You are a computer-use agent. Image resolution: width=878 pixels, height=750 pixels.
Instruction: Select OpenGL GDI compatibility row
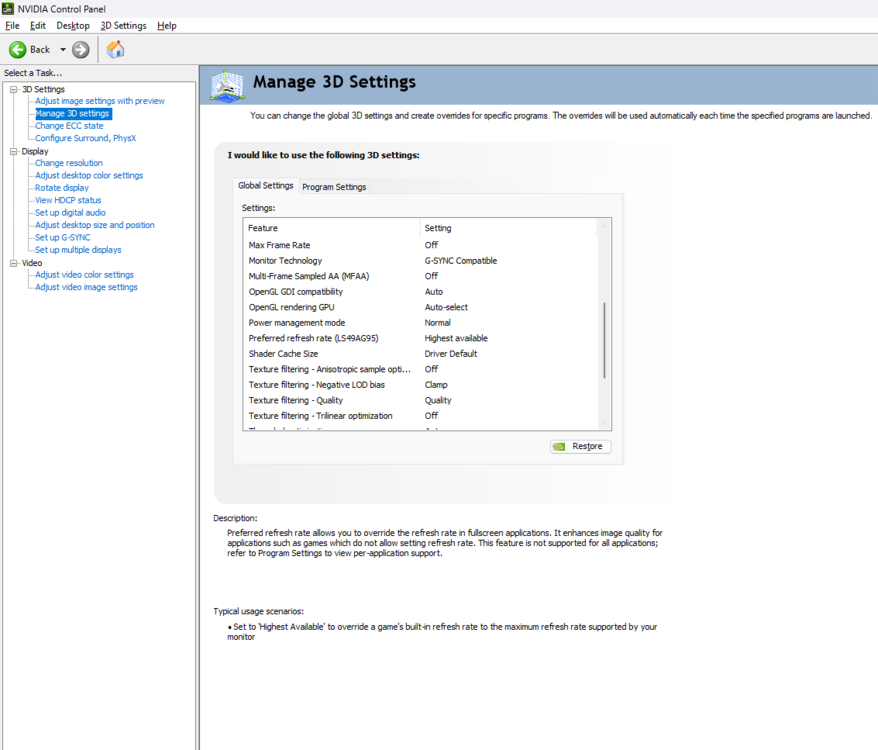(x=423, y=292)
